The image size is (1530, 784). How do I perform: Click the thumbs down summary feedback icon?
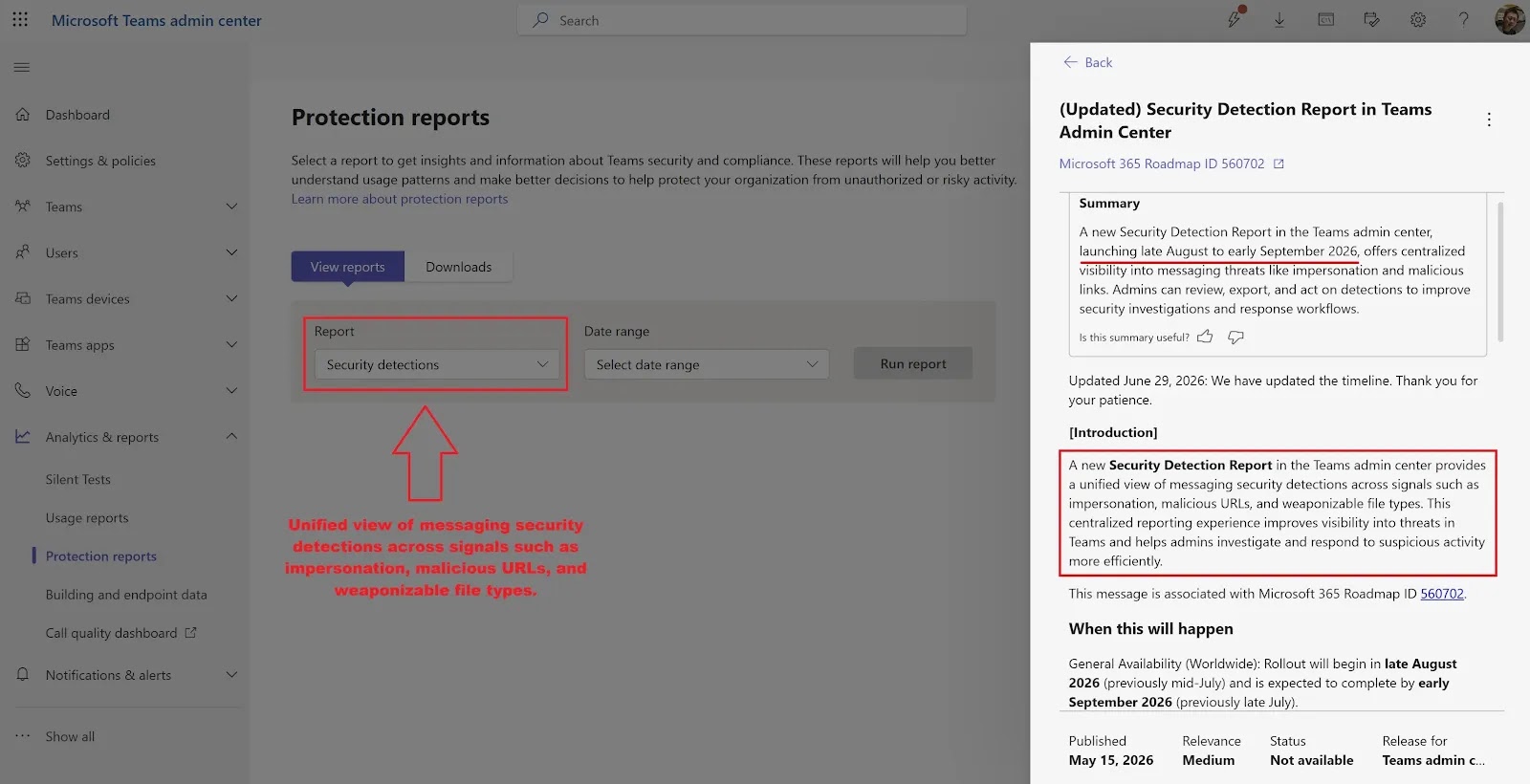click(x=1235, y=337)
